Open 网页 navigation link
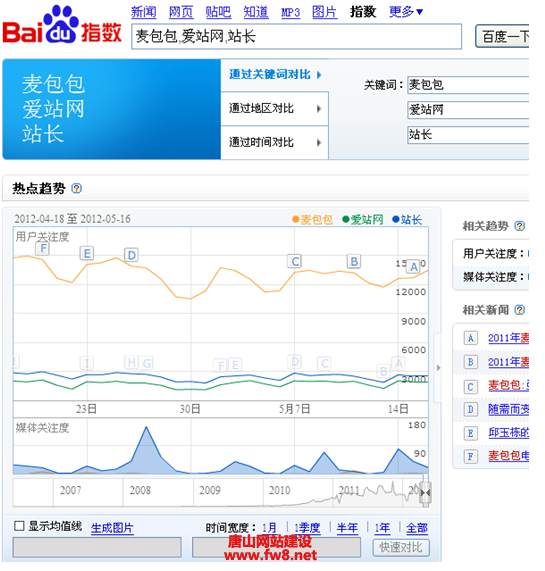Image resolution: width=545 pixels, height=571 pixels. click(x=181, y=12)
